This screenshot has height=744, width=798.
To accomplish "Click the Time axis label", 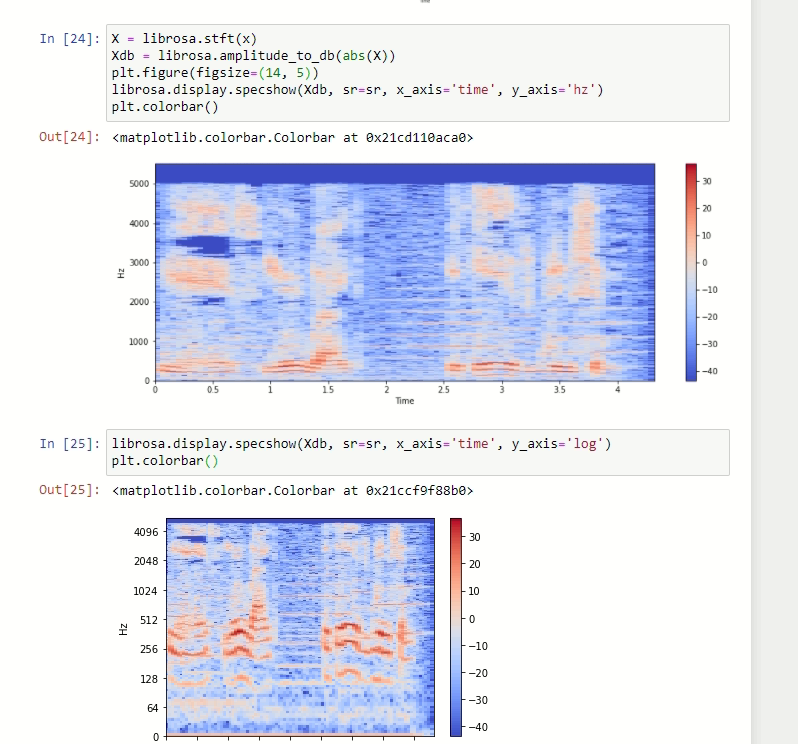I will click(405, 401).
